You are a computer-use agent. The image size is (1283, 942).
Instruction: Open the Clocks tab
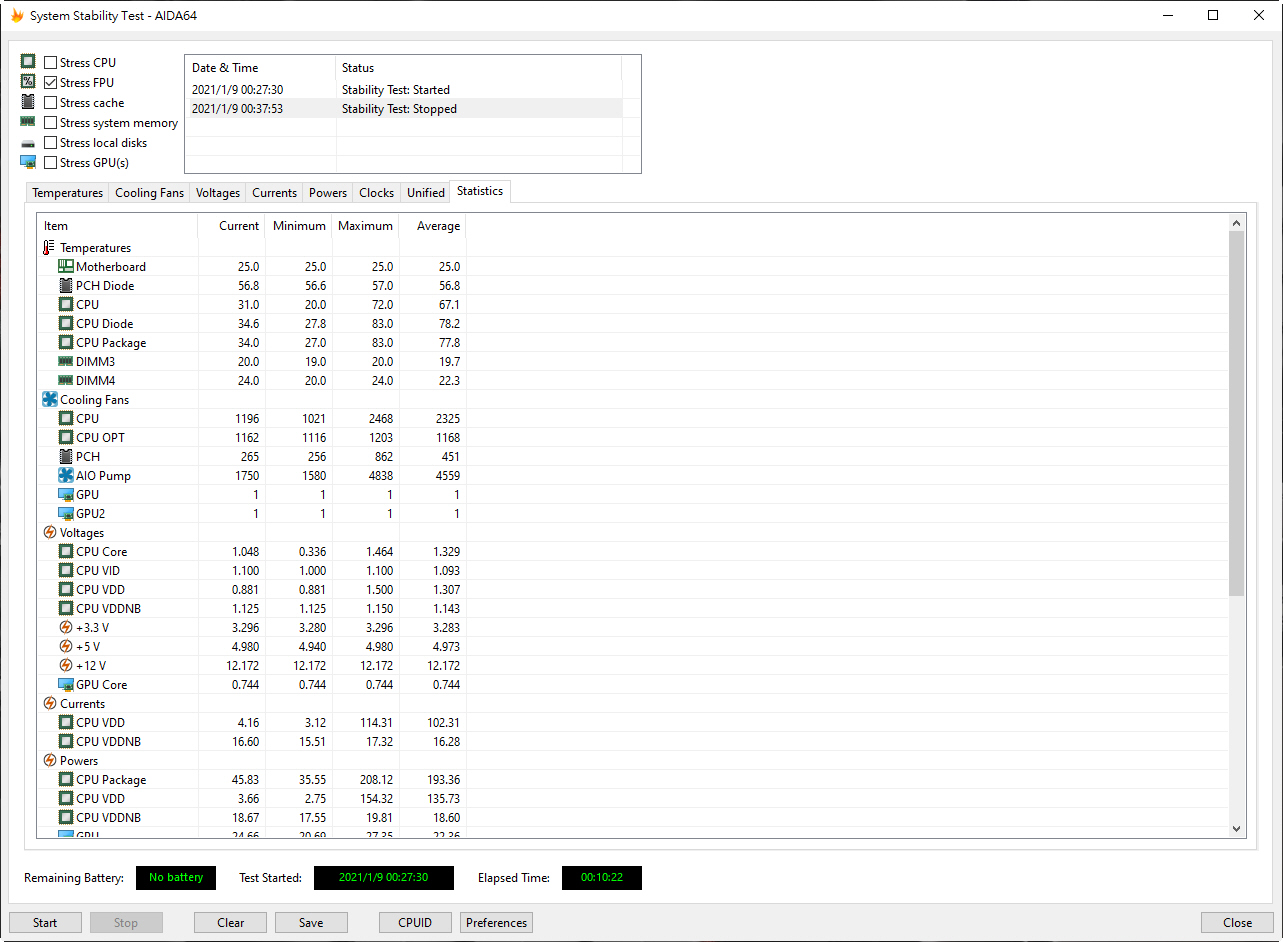[x=376, y=193]
